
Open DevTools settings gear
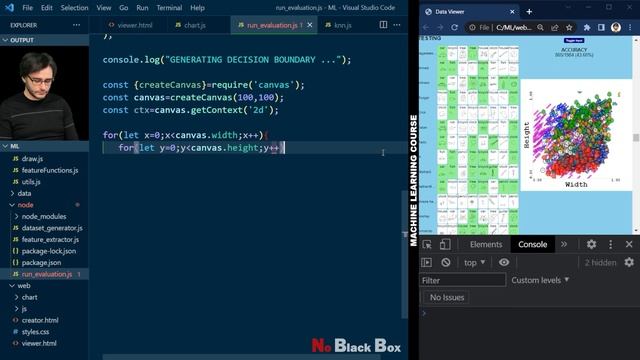coord(591,244)
